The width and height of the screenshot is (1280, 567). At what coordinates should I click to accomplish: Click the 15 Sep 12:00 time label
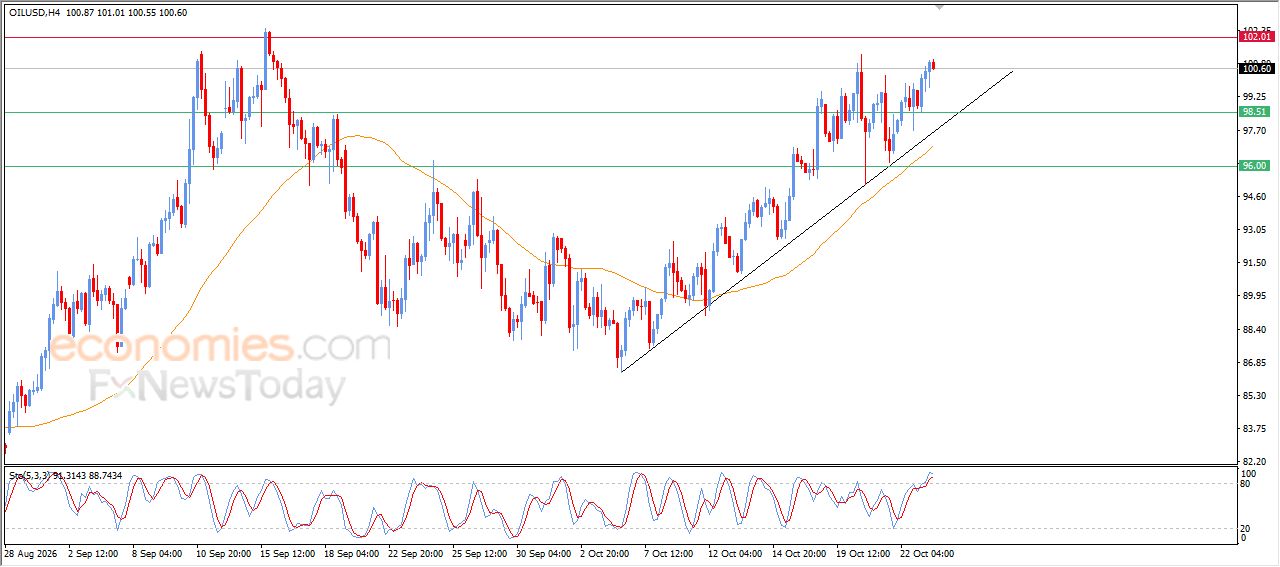point(287,553)
